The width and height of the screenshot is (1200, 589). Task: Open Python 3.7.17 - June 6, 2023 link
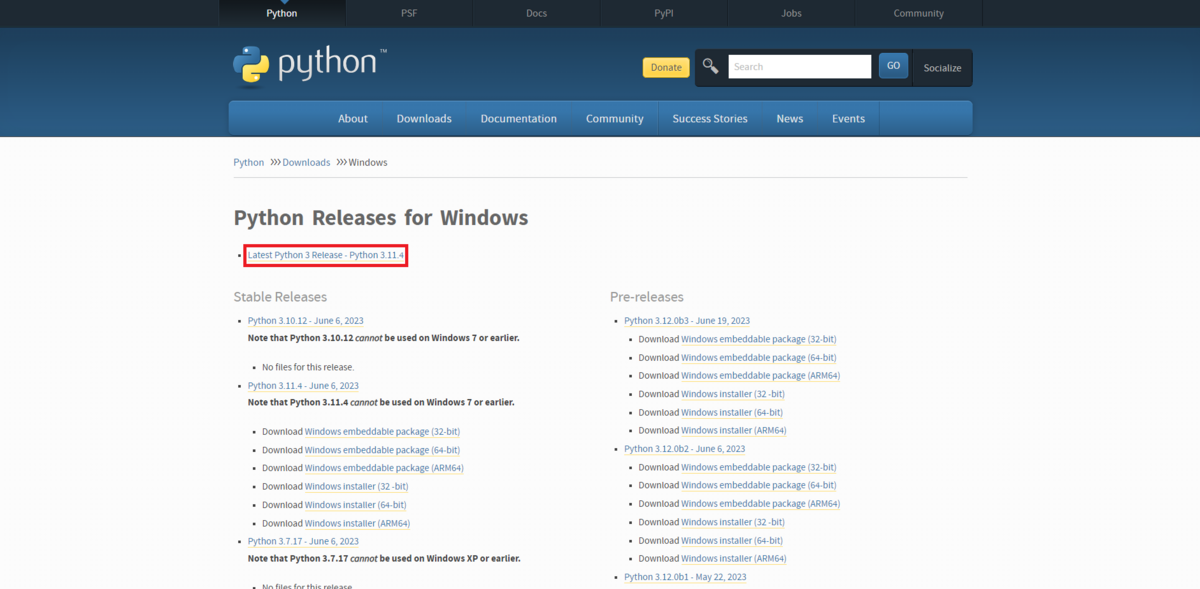coord(303,541)
